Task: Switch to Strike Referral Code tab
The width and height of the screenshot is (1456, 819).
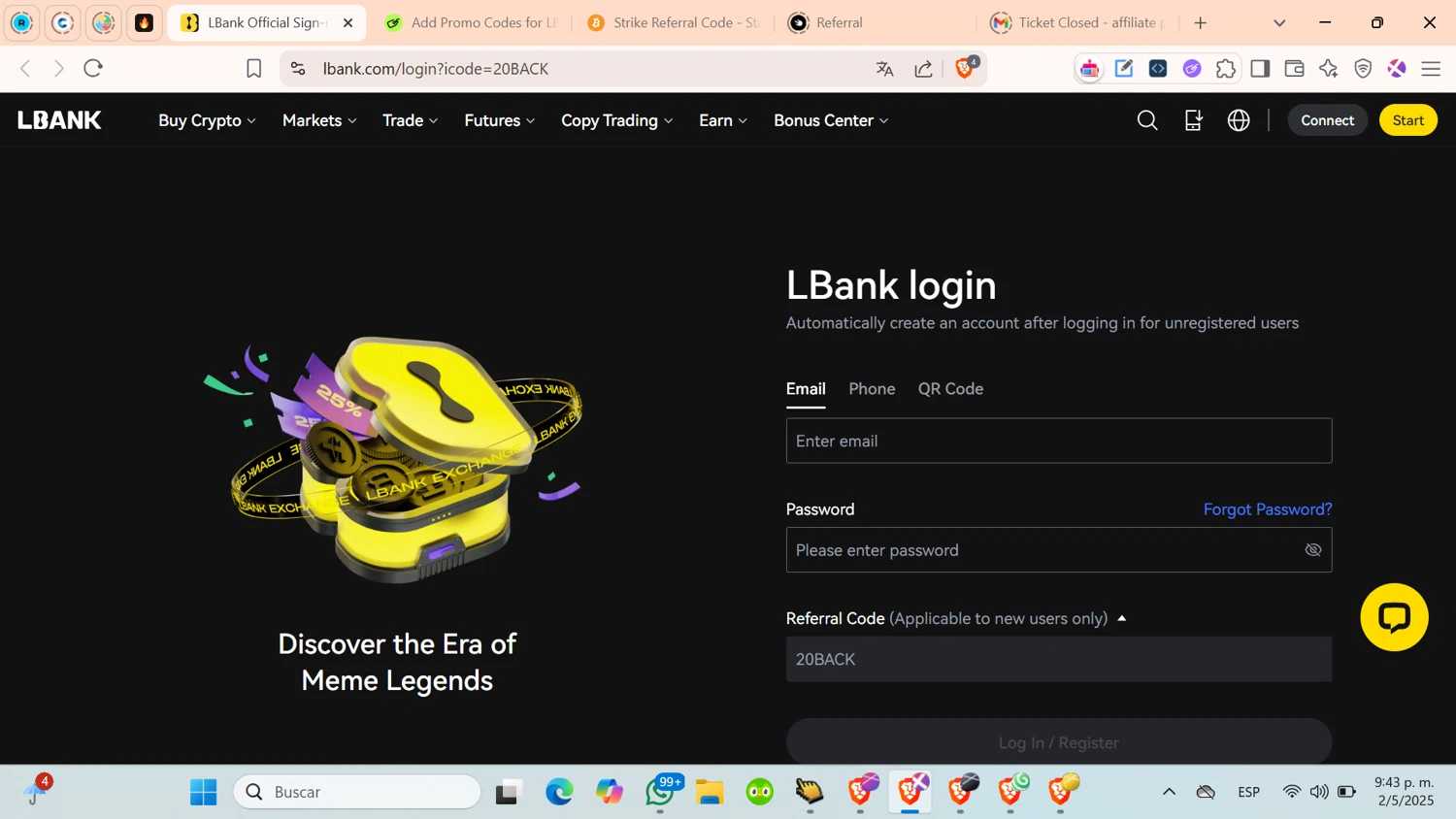Action: (674, 22)
